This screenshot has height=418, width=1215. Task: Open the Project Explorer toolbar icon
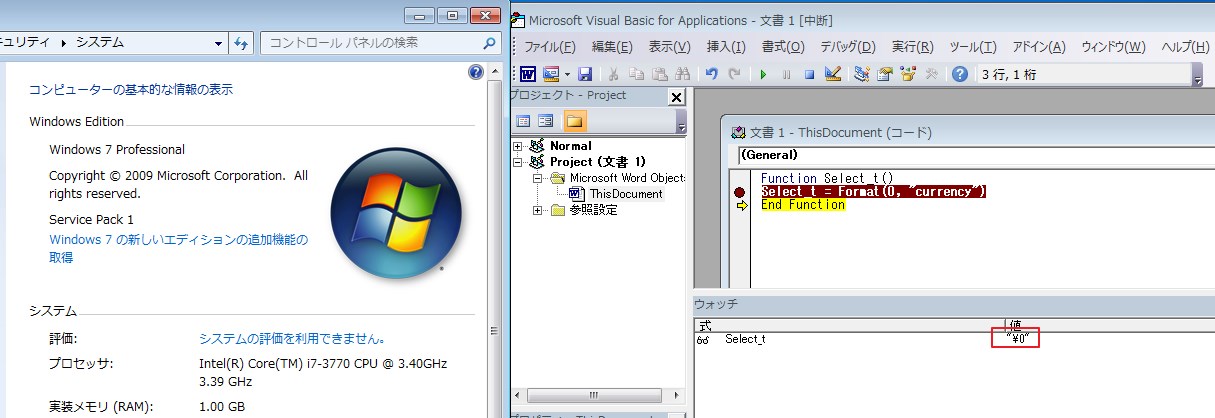click(x=862, y=74)
